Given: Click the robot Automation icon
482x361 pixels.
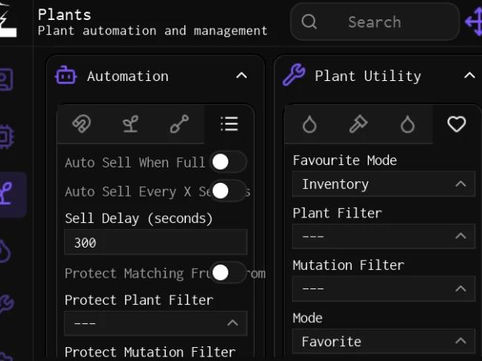Looking at the screenshot, I should point(66,76).
